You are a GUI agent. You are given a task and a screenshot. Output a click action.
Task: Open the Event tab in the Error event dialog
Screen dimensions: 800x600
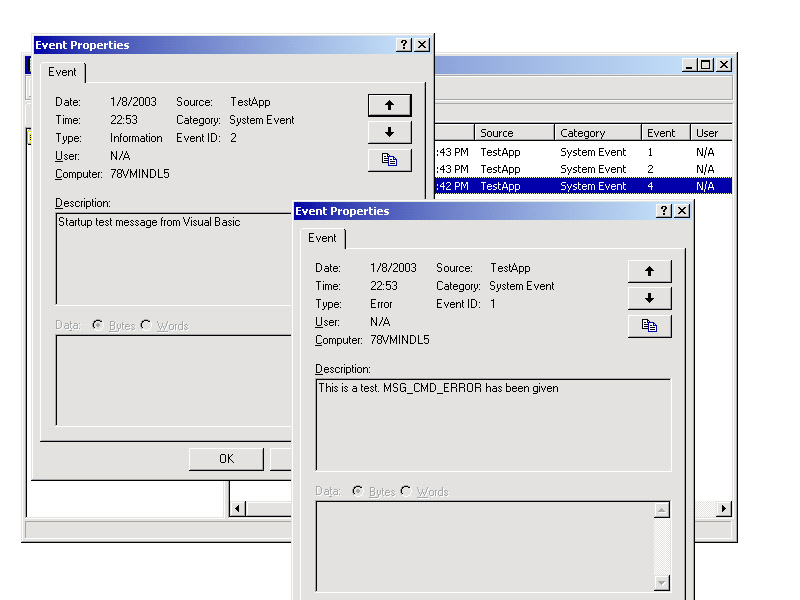(322, 238)
